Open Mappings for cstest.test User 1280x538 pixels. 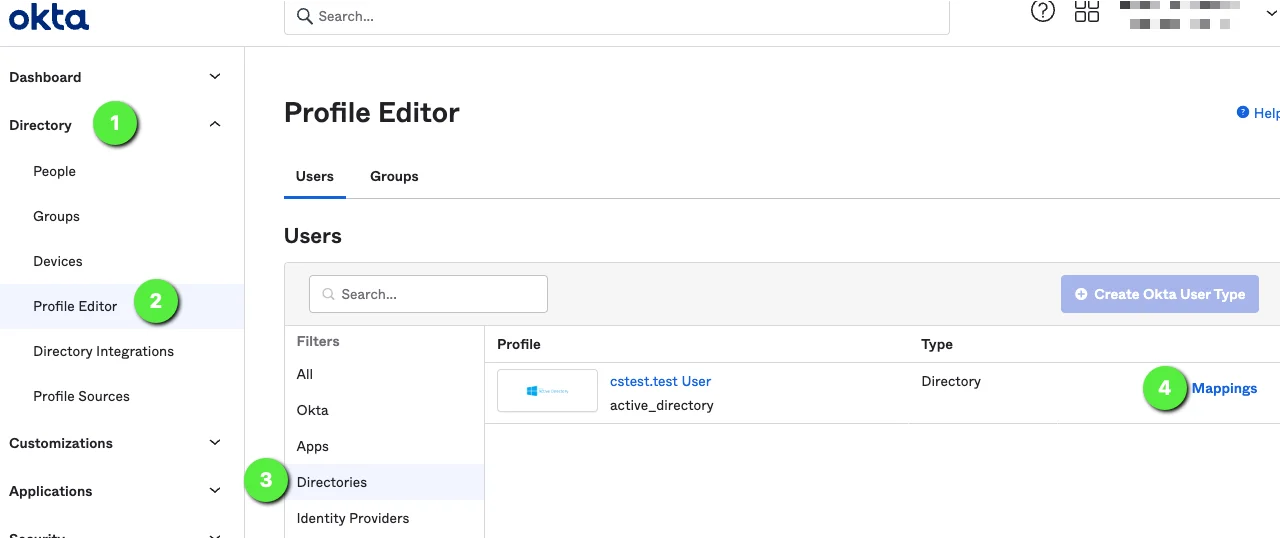coord(1224,388)
